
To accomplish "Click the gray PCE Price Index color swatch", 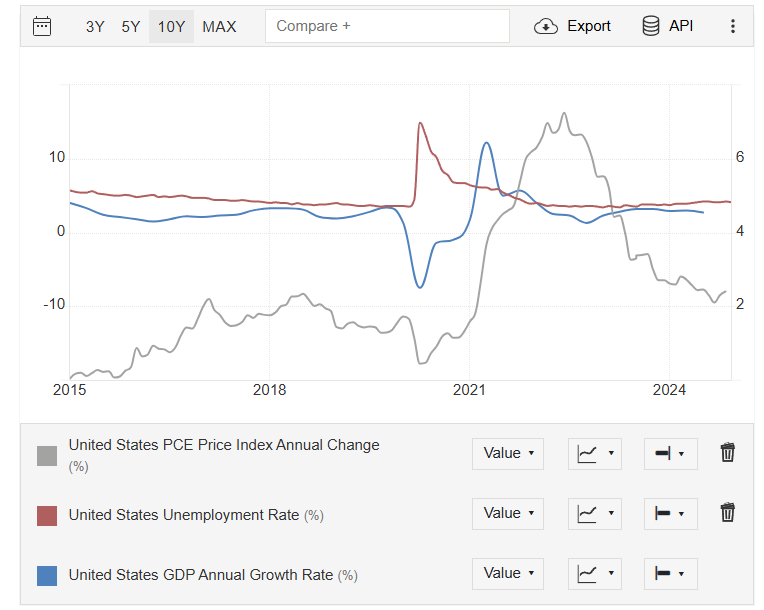I will [47, 456].
